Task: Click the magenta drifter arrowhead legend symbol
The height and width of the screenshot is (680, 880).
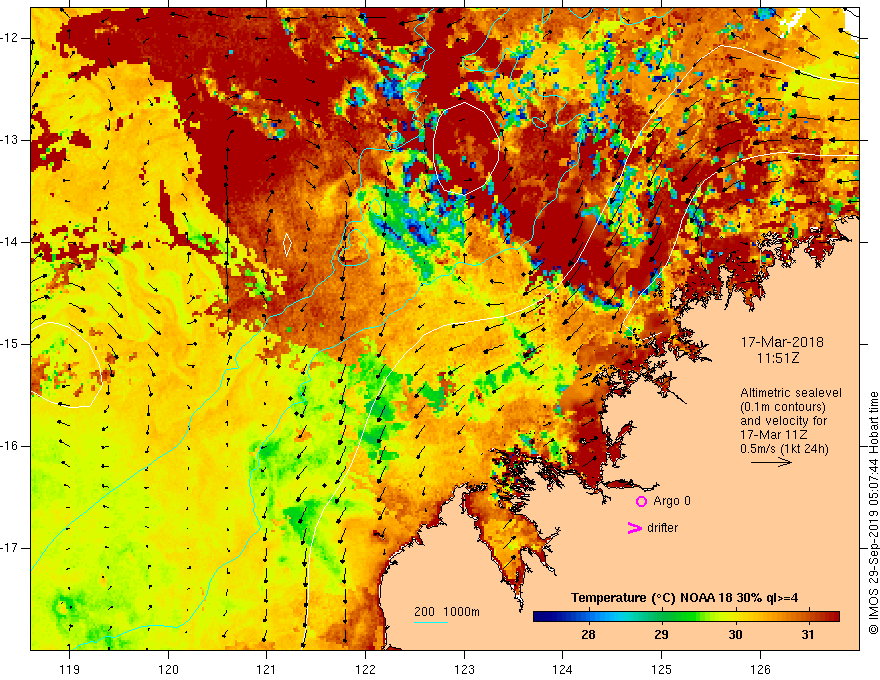Action: click(x=635, y=528)
